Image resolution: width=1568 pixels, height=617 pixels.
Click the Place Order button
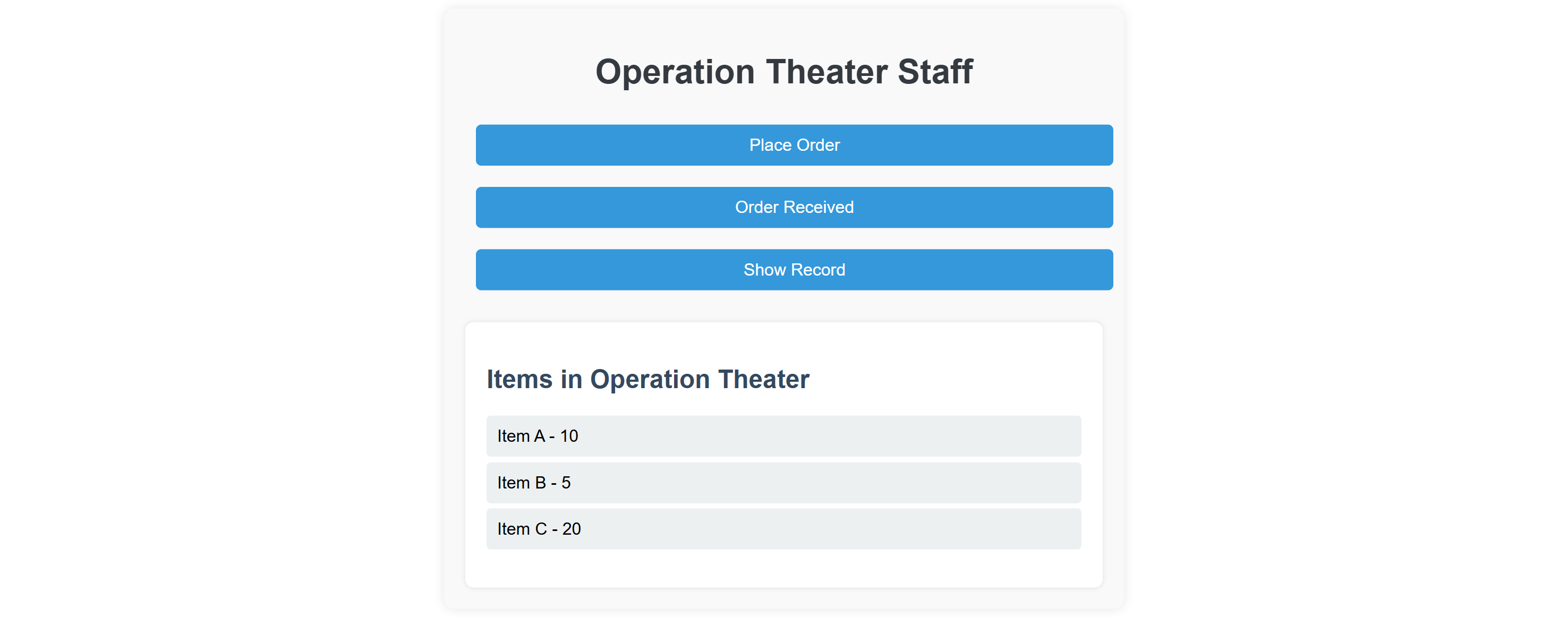click(794, 145)
